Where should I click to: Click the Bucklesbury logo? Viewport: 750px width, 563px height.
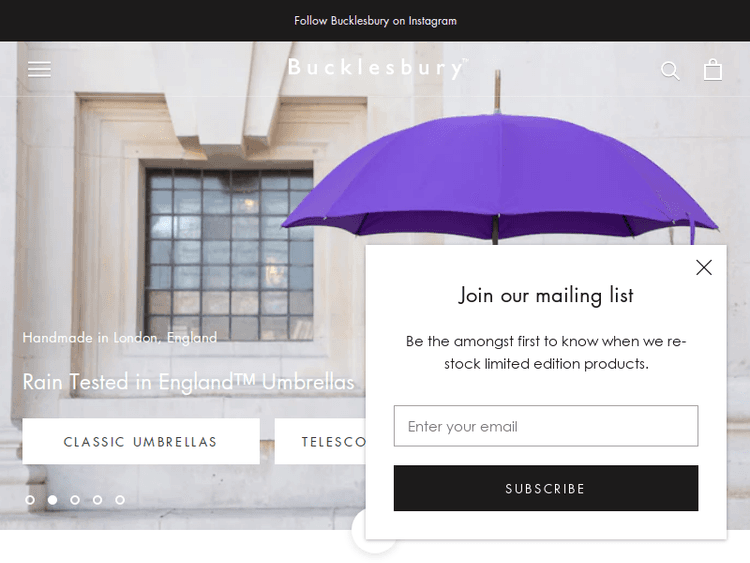378,68
